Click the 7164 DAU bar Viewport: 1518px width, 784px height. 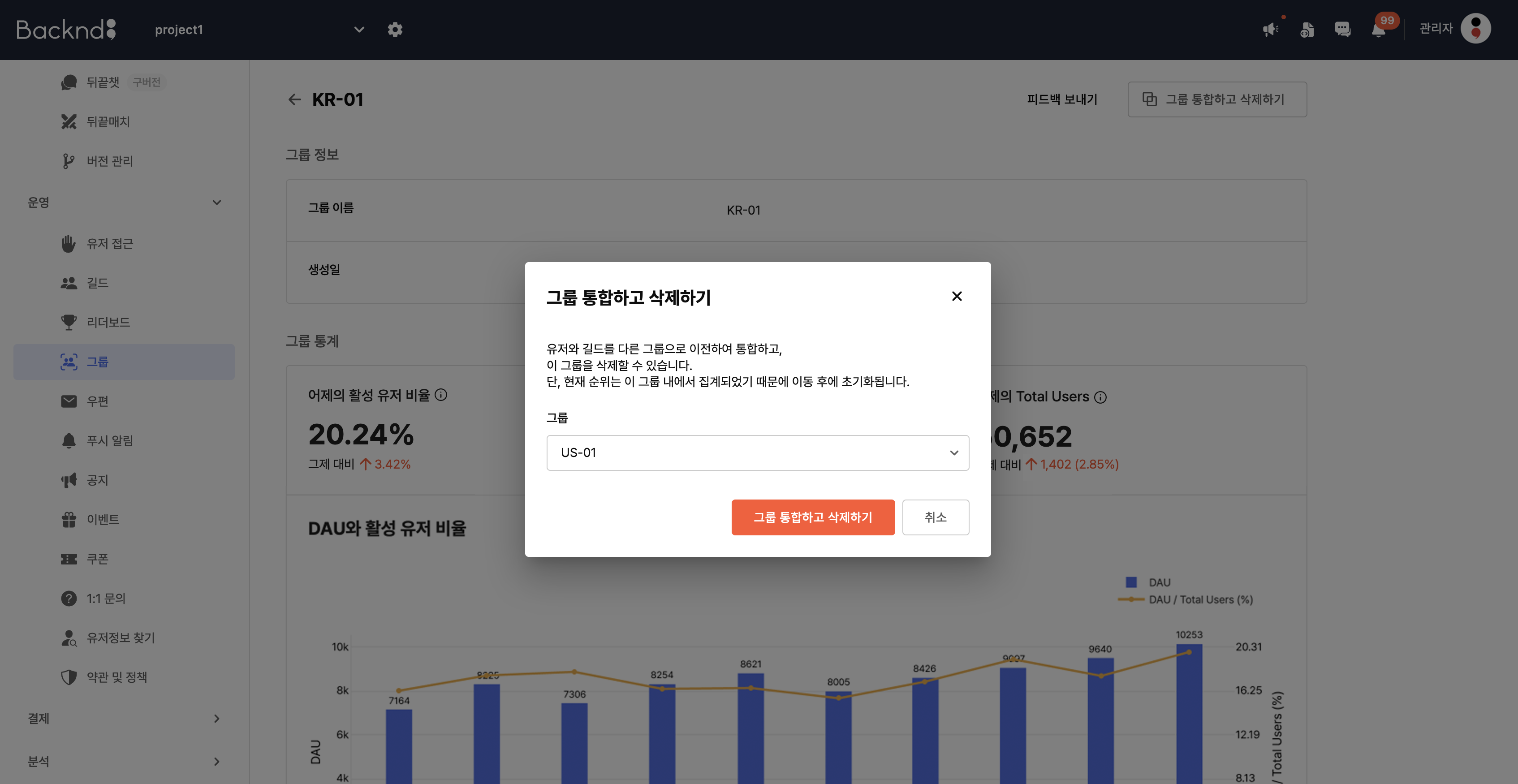398,746
